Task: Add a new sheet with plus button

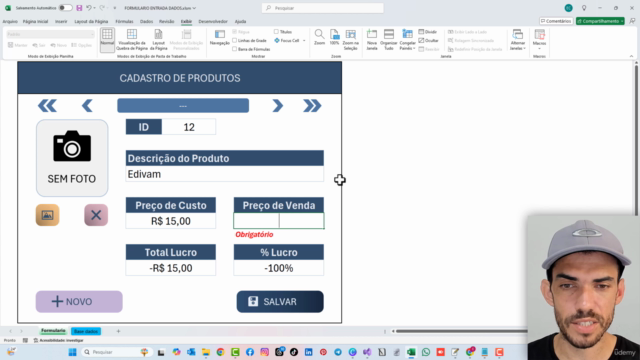Action: (118, 331)
